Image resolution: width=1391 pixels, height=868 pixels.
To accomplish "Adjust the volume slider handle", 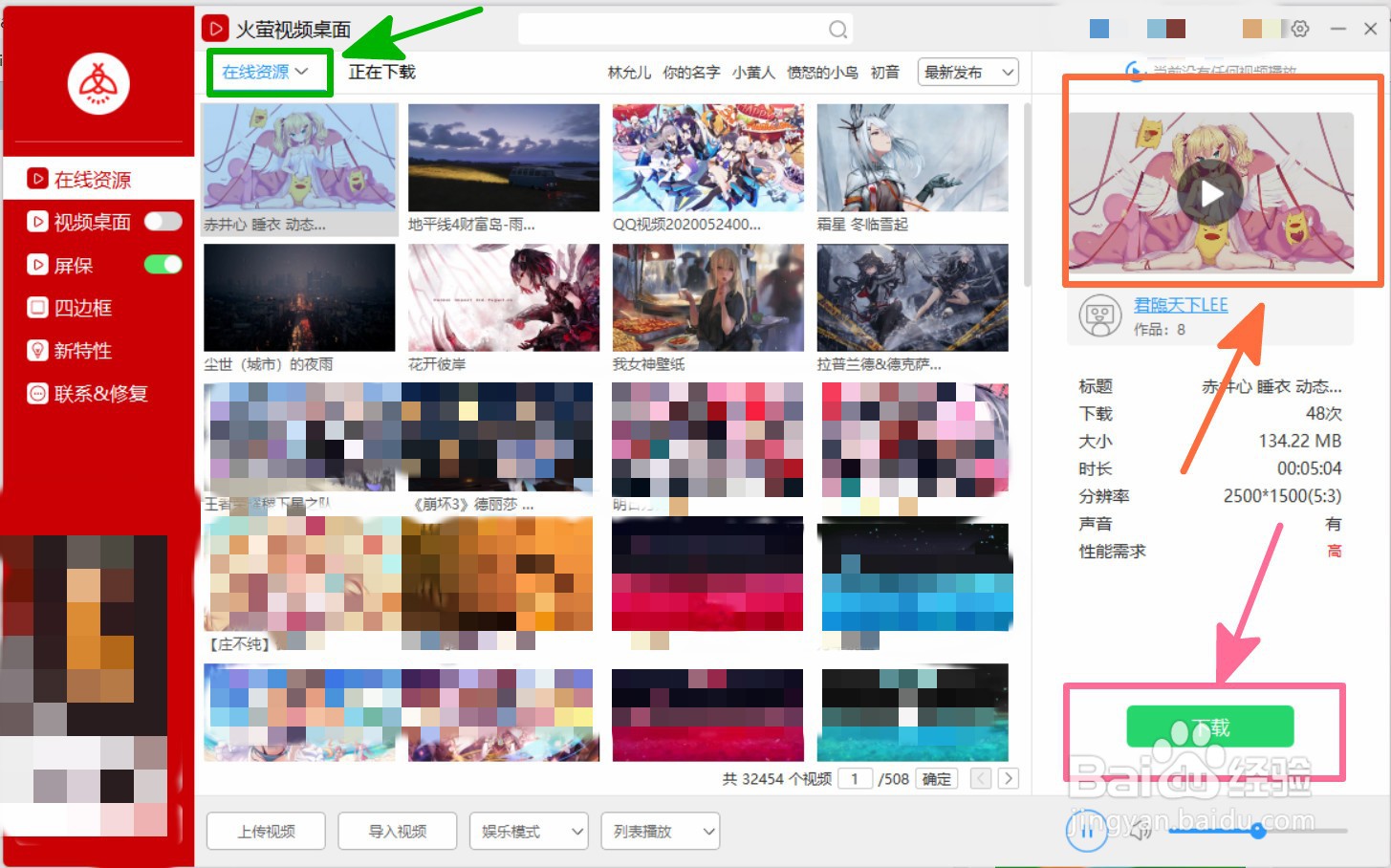I will coord(1258,831).
